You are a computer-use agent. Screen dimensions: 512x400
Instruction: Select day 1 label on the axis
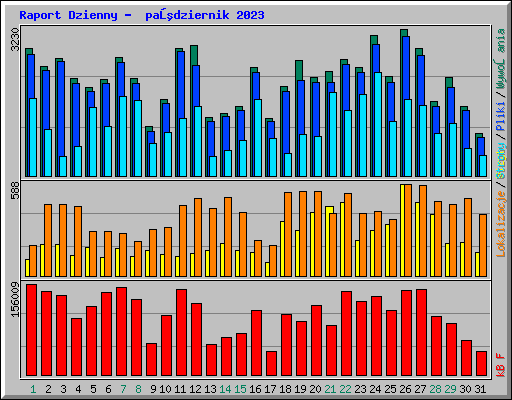coord(33,389)
